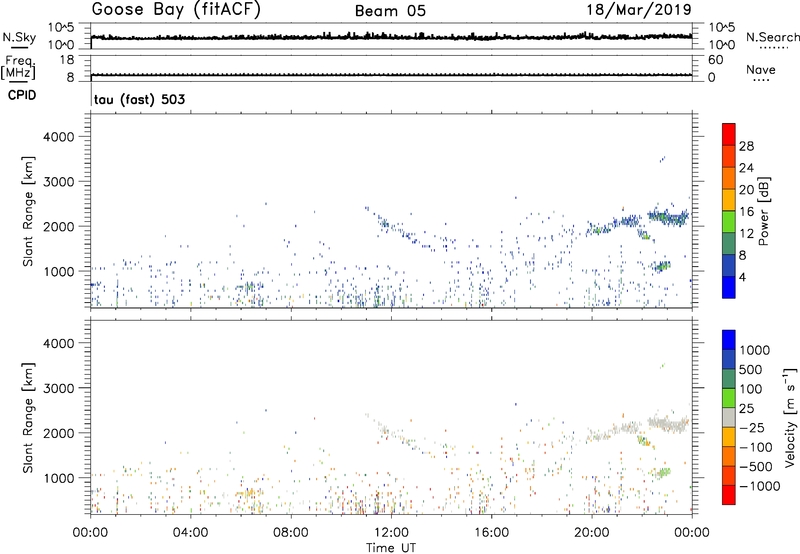This screenshot has height=554, width=800.
Task: Click the gray −25 to 25 velocity colorbar segment
Action: click(x=729, y=418)
